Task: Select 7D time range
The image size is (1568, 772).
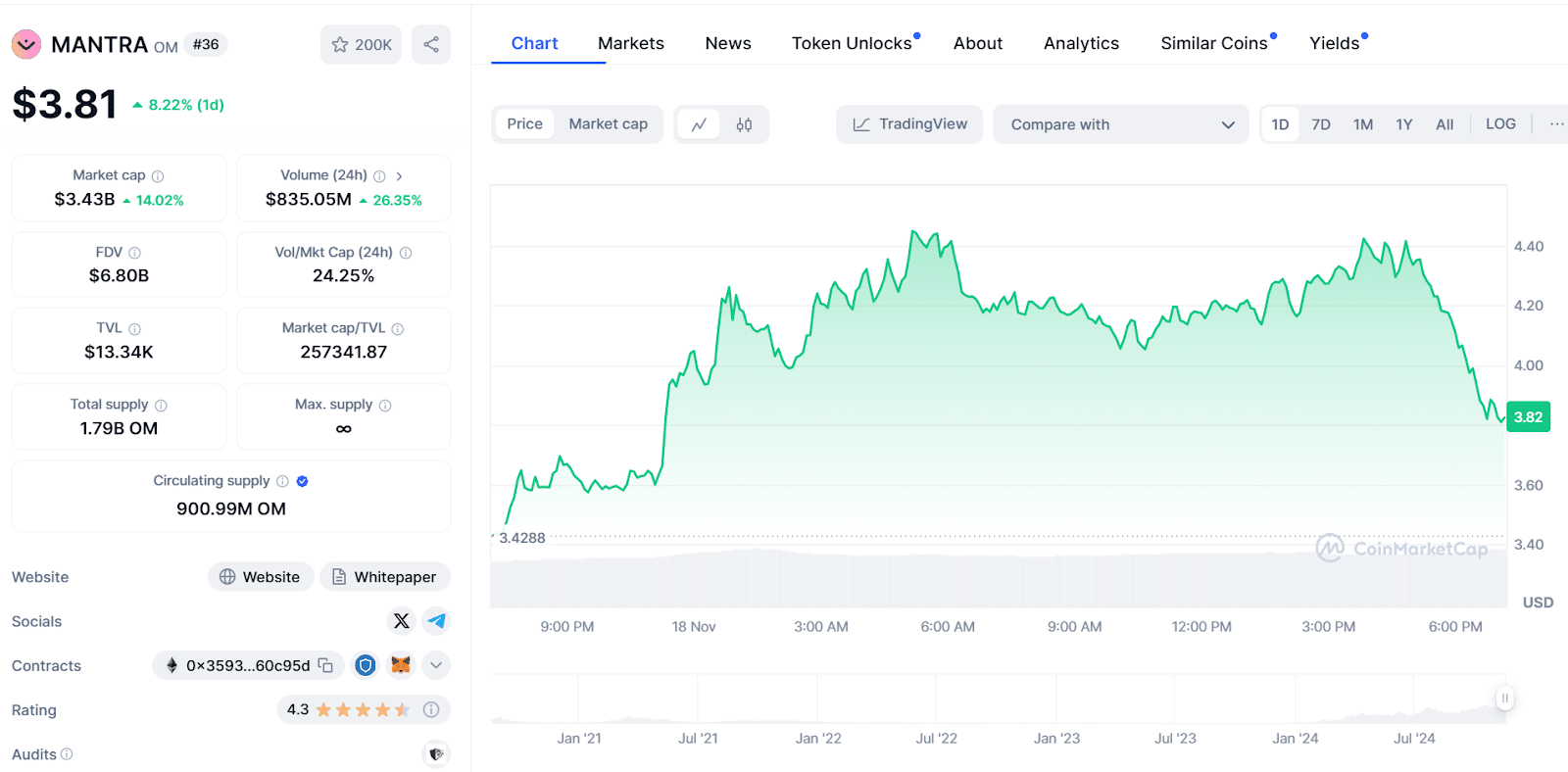Action: coord(1321,124)
